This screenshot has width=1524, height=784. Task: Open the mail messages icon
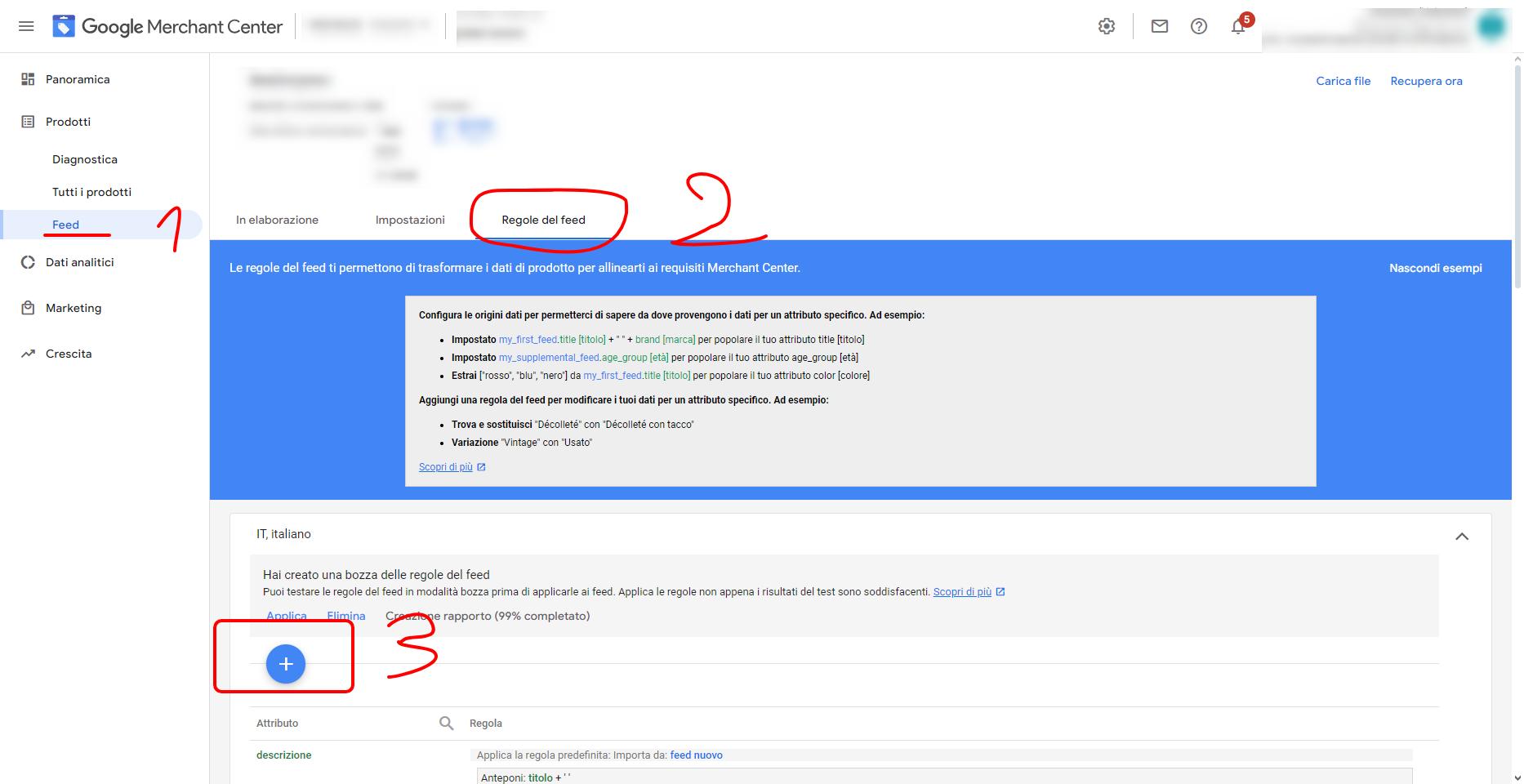coord(1159,26)
